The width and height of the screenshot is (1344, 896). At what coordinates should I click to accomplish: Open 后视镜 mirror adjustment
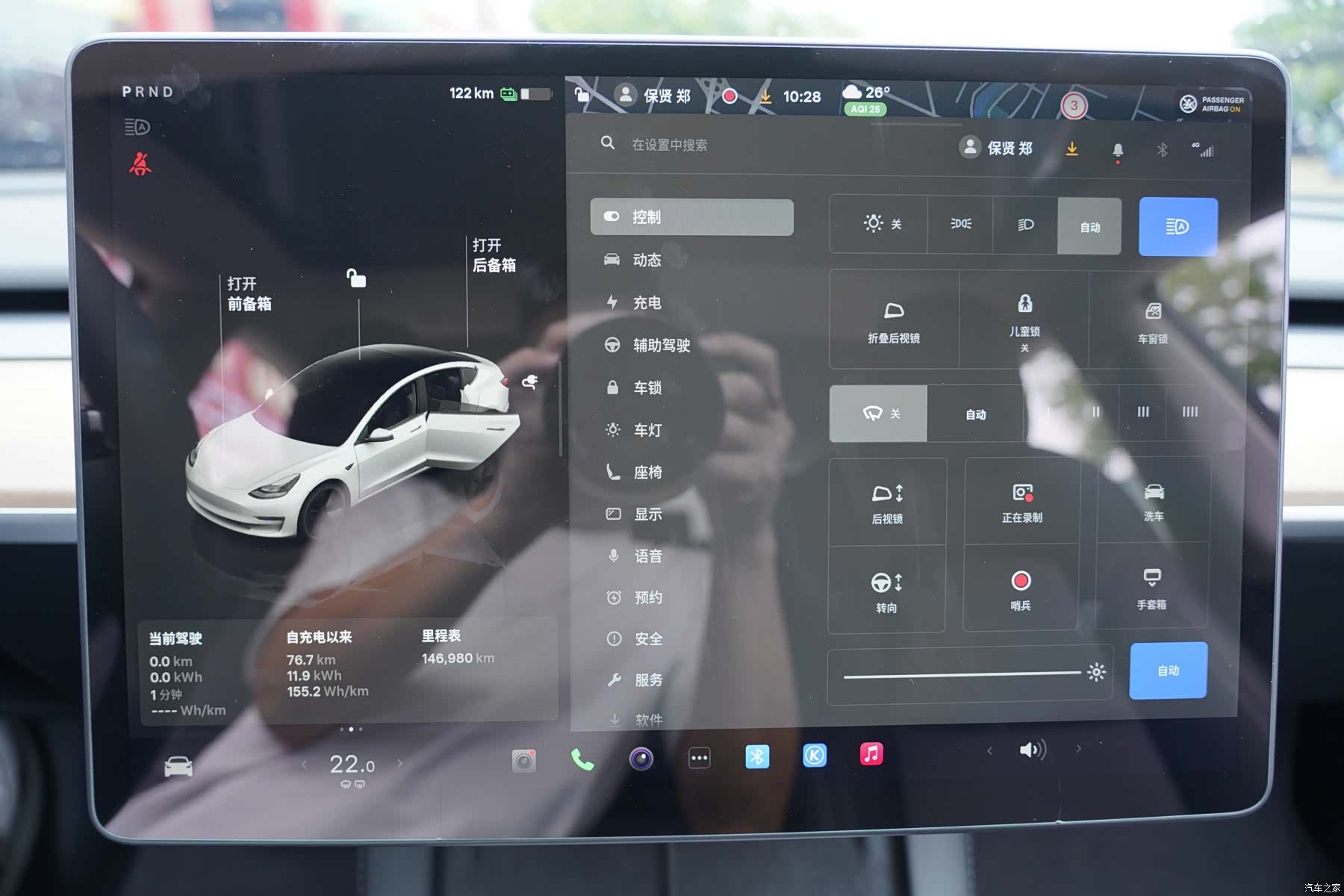pyautogui.click(x=887, y=503)
